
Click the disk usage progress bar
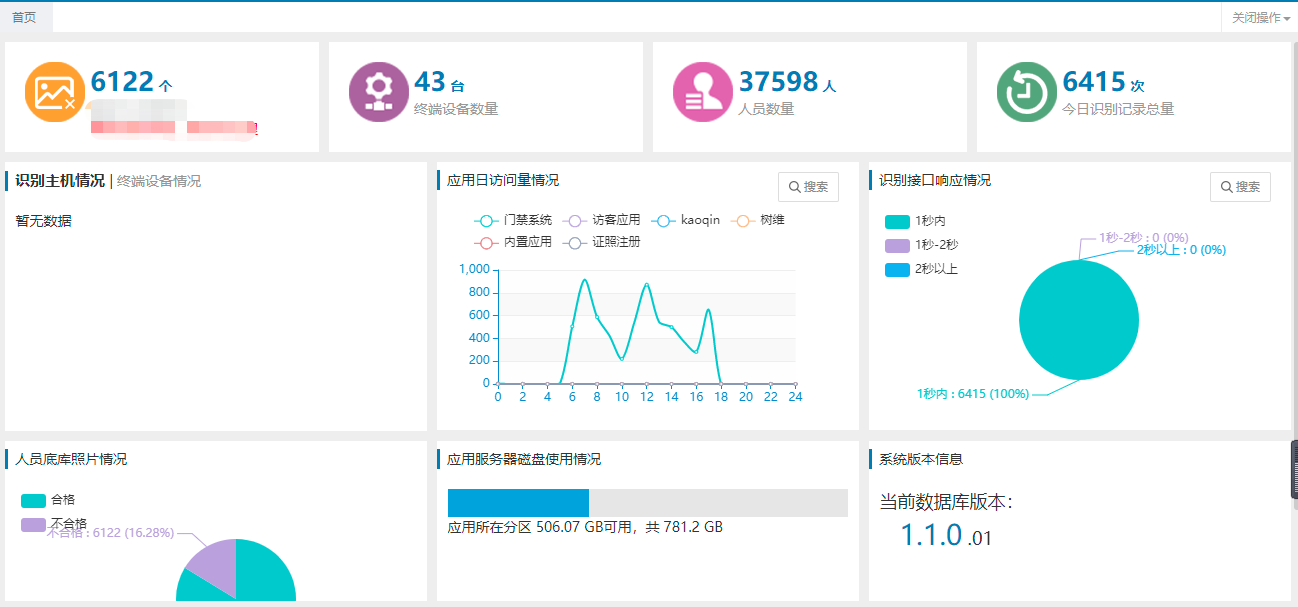[645, 500]
